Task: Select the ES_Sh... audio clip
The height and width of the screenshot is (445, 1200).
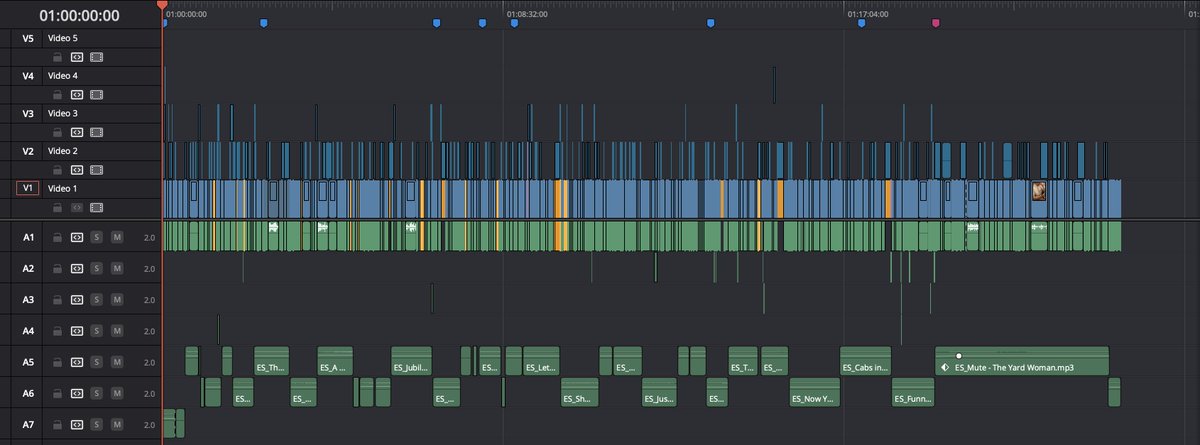Action: (x=578, y=392)
